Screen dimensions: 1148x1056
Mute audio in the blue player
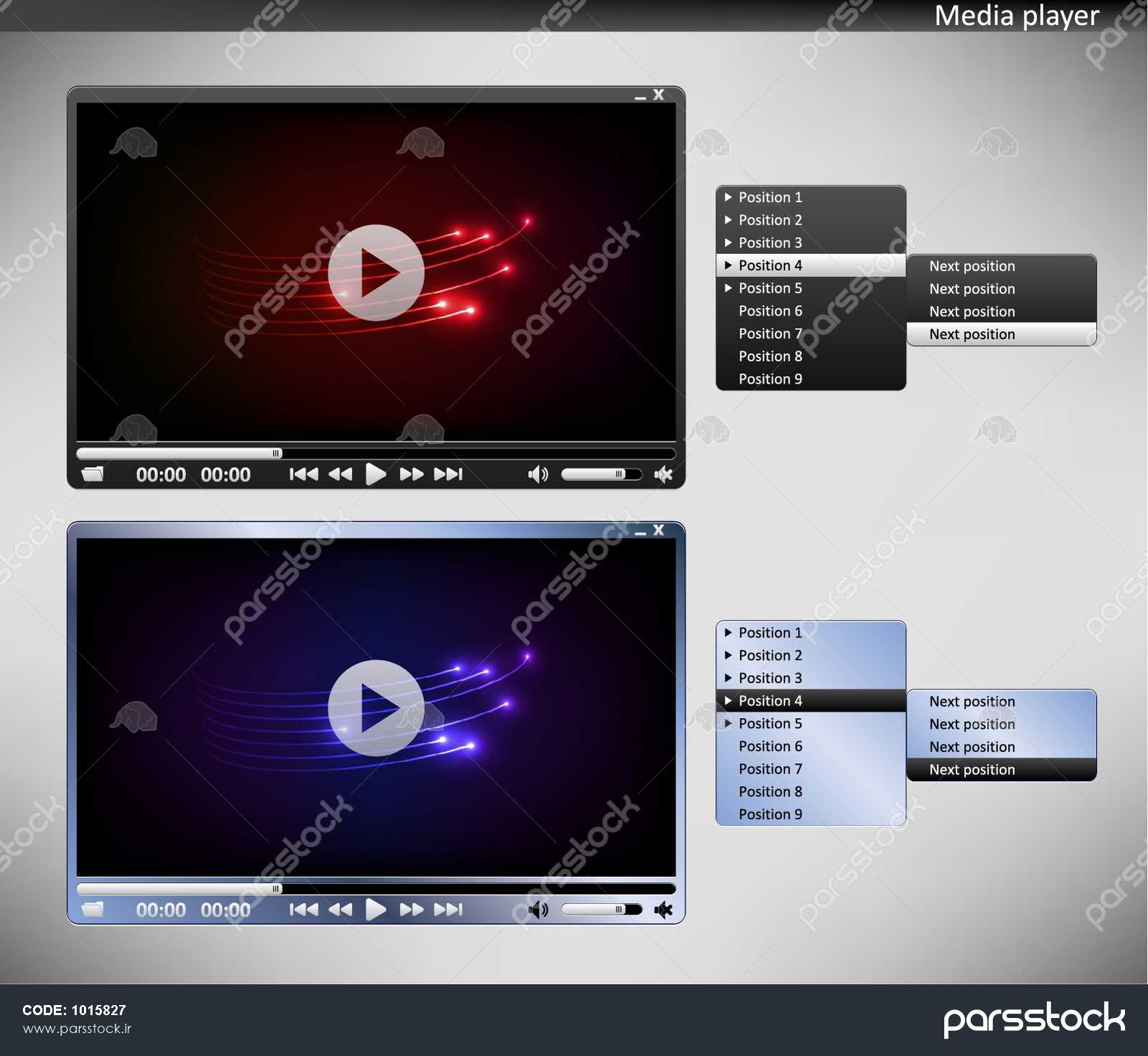point(664,910)
